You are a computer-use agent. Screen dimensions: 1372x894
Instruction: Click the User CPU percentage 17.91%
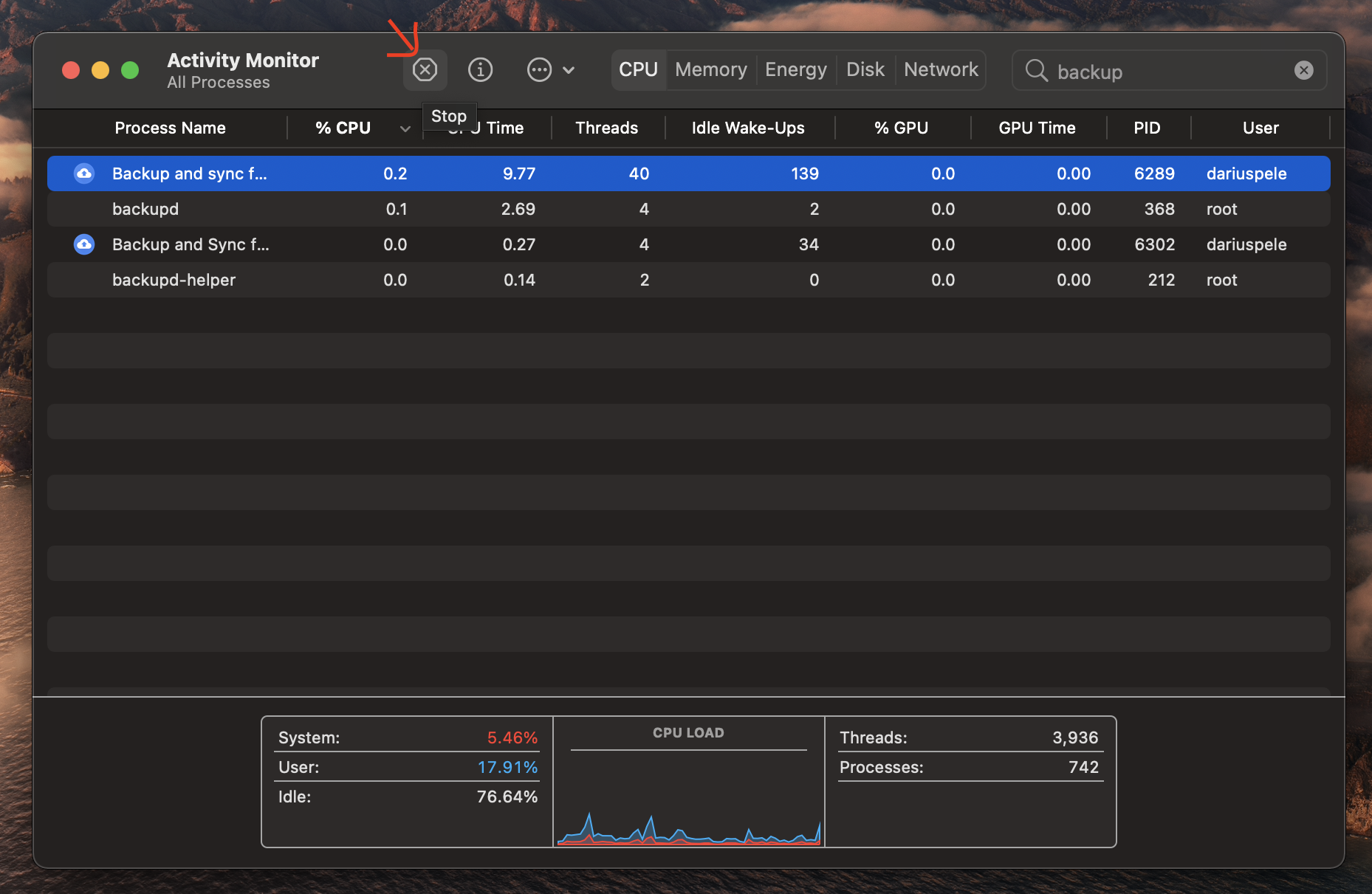(x=507, y=767)
